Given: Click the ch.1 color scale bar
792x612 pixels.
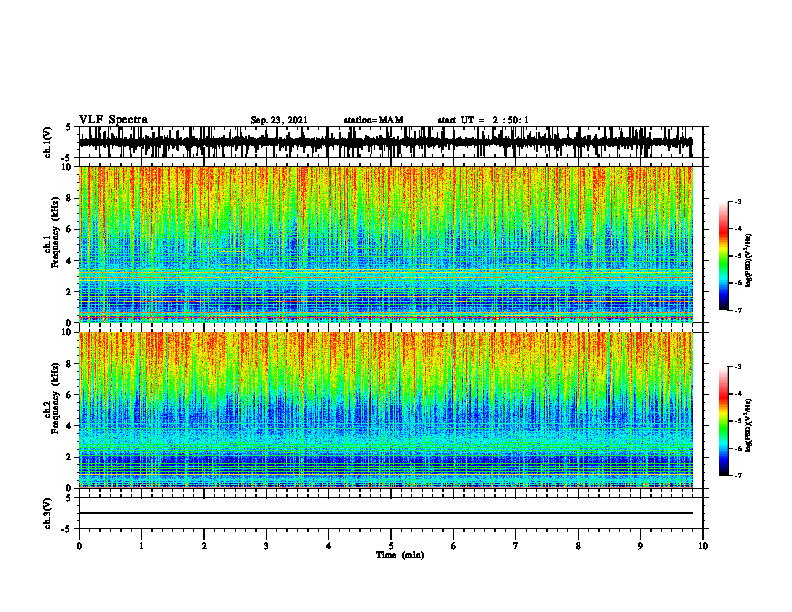Looking at the screenshot, I should pos(723,256).
